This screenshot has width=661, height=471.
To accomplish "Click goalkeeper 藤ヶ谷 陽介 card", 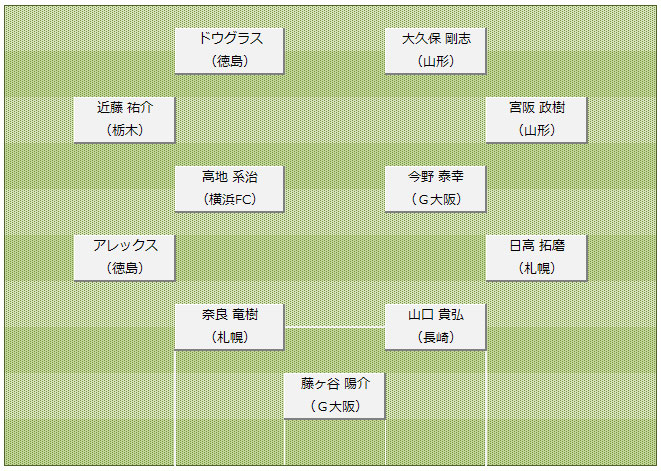I will [x=334, y=395].
